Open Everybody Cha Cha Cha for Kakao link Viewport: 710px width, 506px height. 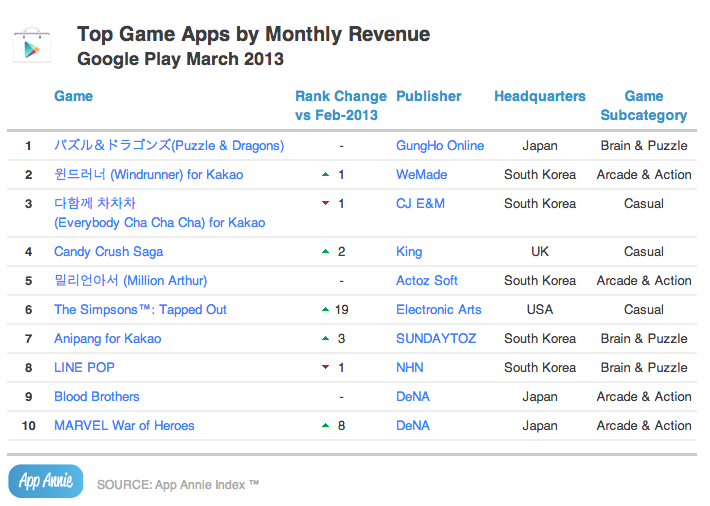[159, 213]
